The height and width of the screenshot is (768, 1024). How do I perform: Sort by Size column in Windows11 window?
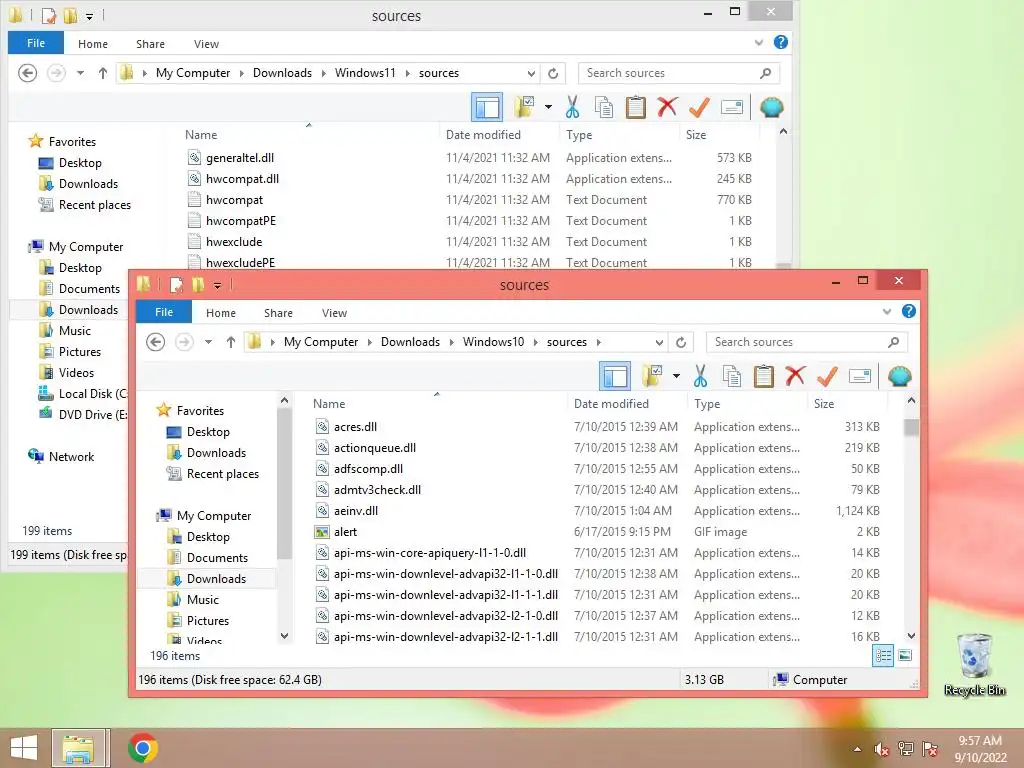(x=696, y=135)
